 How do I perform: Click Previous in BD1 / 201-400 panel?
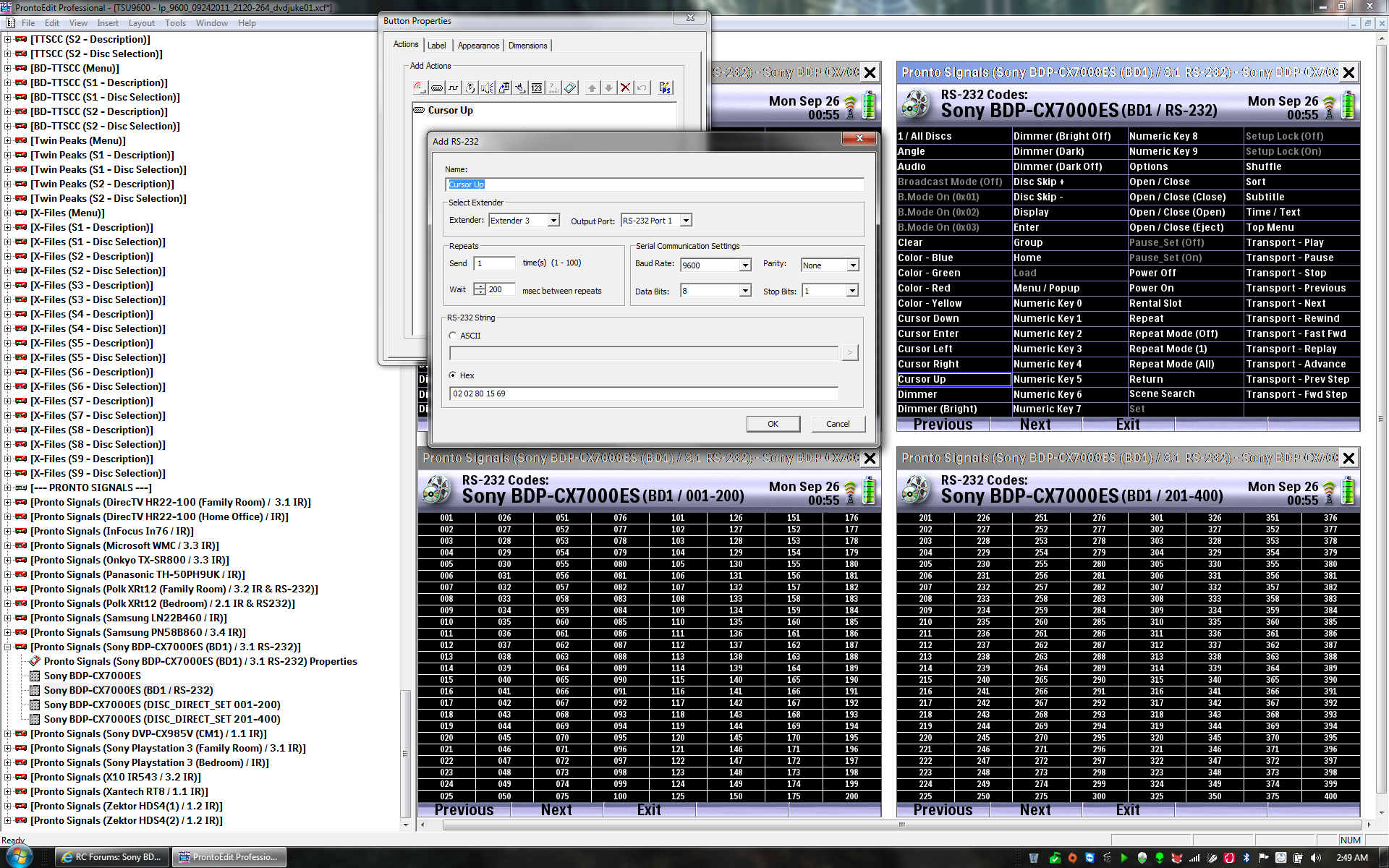pos(943,810)
